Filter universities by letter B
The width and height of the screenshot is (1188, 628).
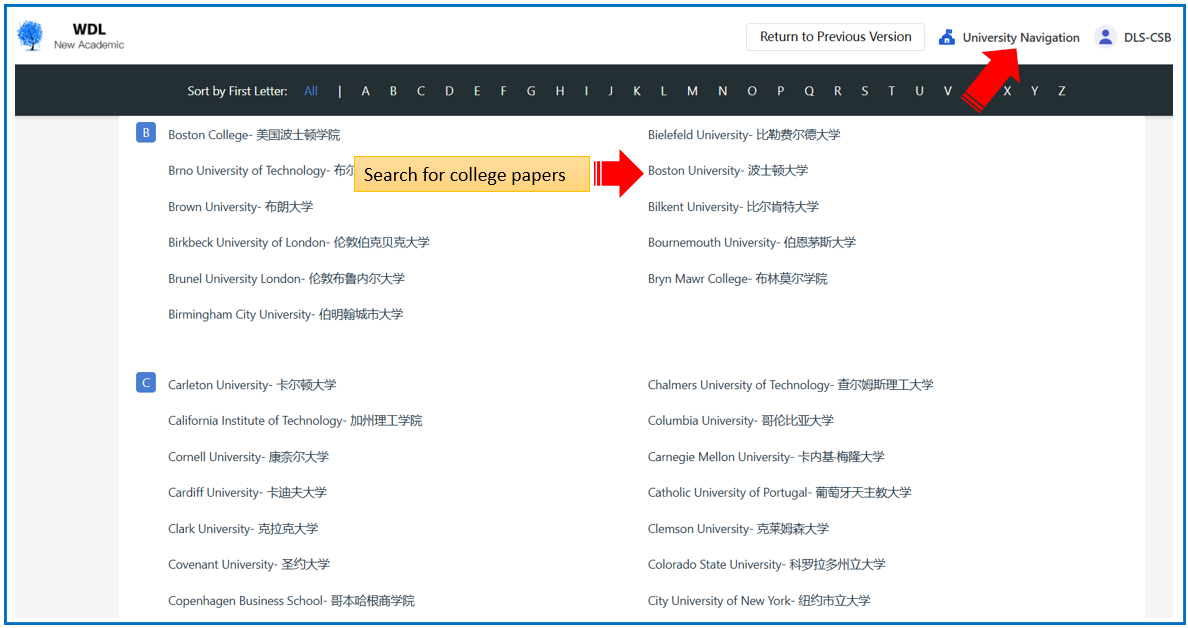click(393, 91)
